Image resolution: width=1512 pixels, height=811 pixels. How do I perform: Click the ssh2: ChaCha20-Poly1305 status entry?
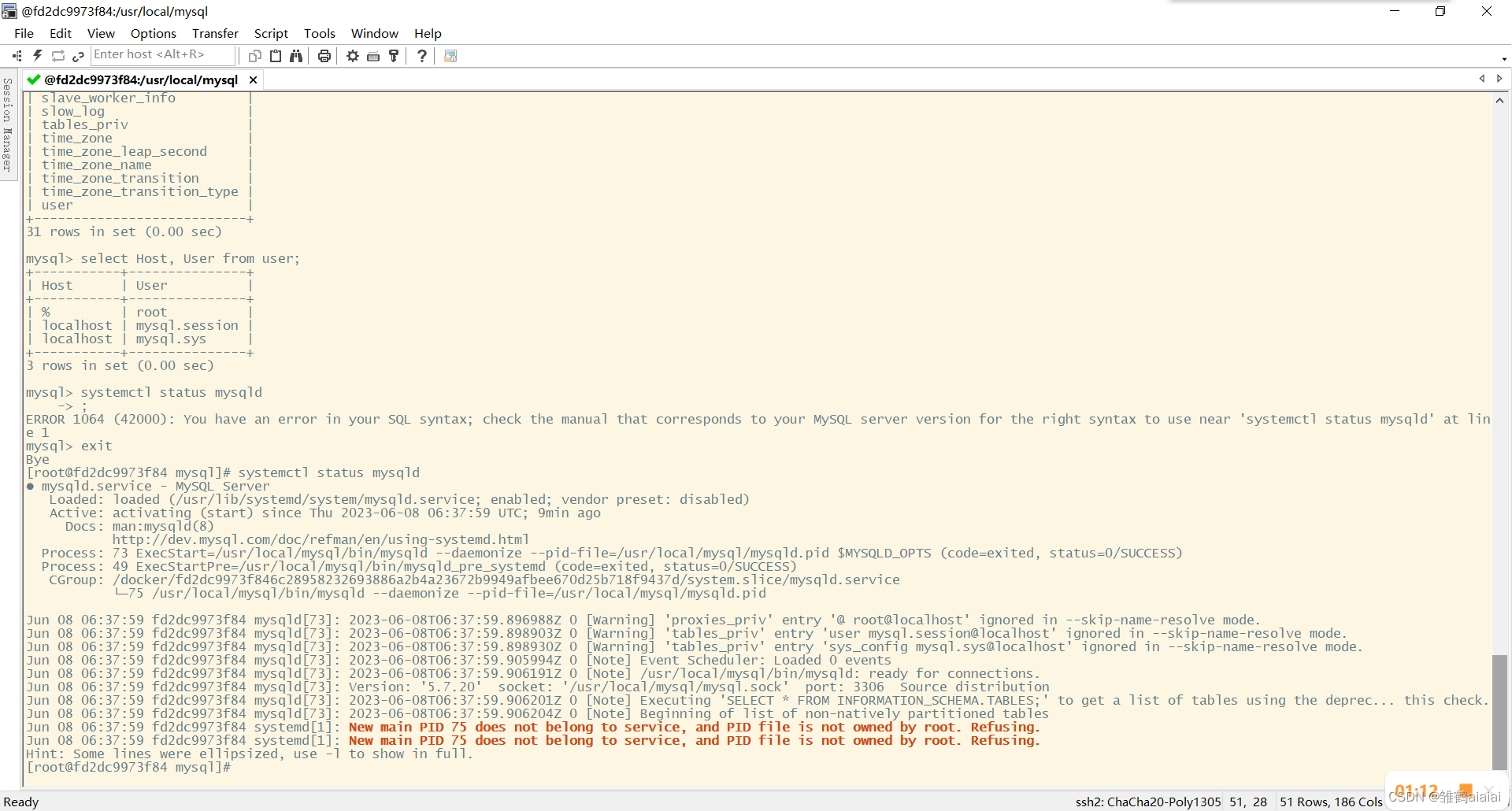point(1148,802)
